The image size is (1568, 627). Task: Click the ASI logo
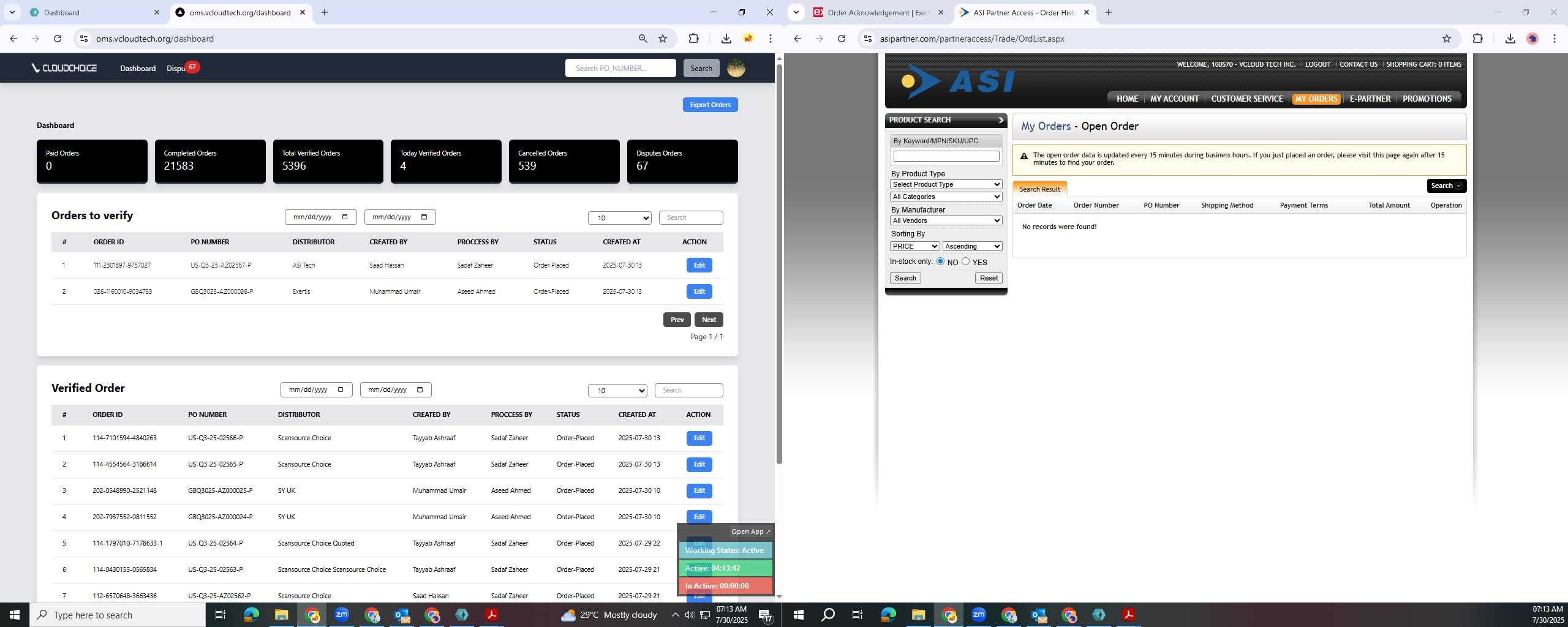pos(958,81)
